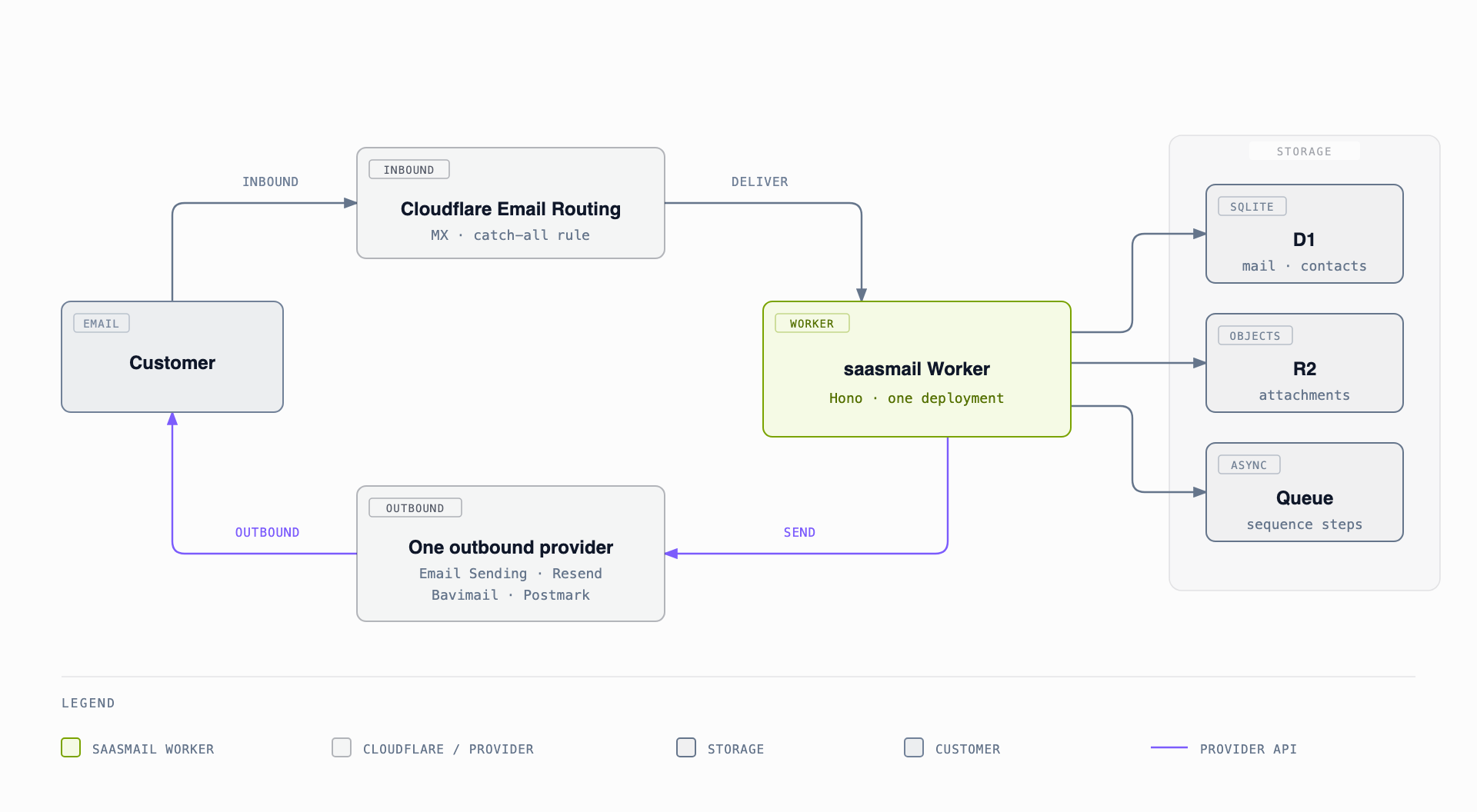
Task: Click the CLOUDFLARE / PROVIDER legend swatch
Action: [x=342, y=747]
